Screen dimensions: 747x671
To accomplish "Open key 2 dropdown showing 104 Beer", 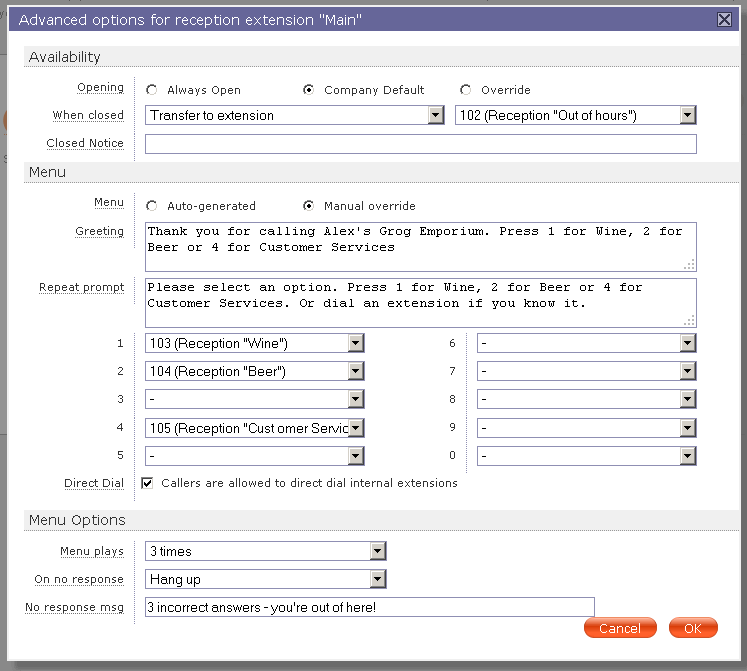I will click(255, 371).
